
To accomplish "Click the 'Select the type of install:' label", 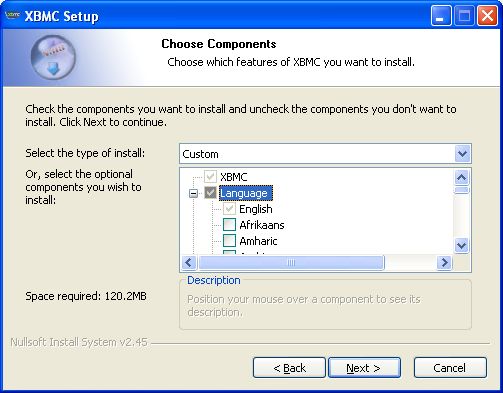I will (85, 153).
